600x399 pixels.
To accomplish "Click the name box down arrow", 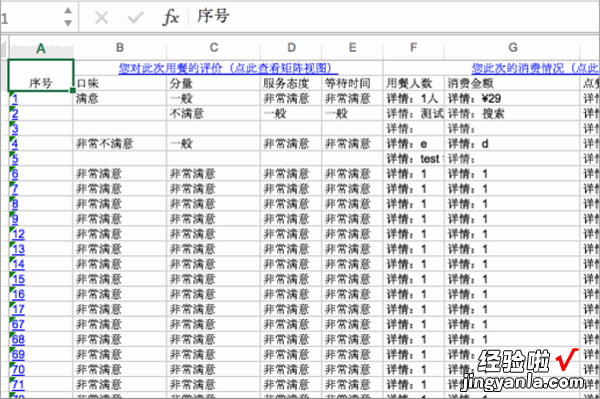I will click(68, 23).
